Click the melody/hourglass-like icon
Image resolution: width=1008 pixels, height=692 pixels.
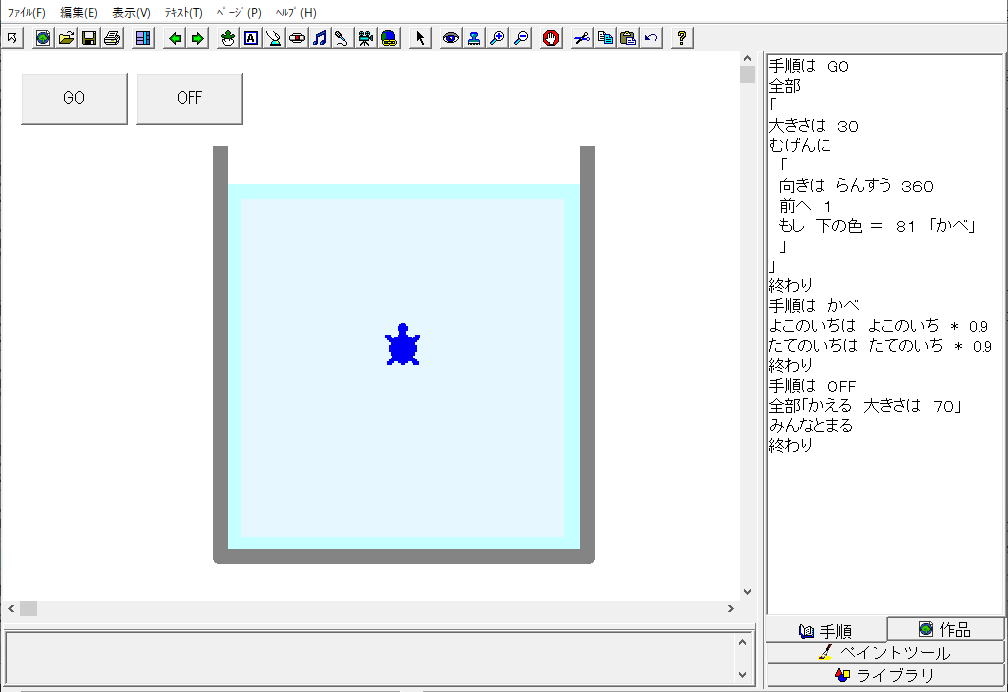coord(274,38)
